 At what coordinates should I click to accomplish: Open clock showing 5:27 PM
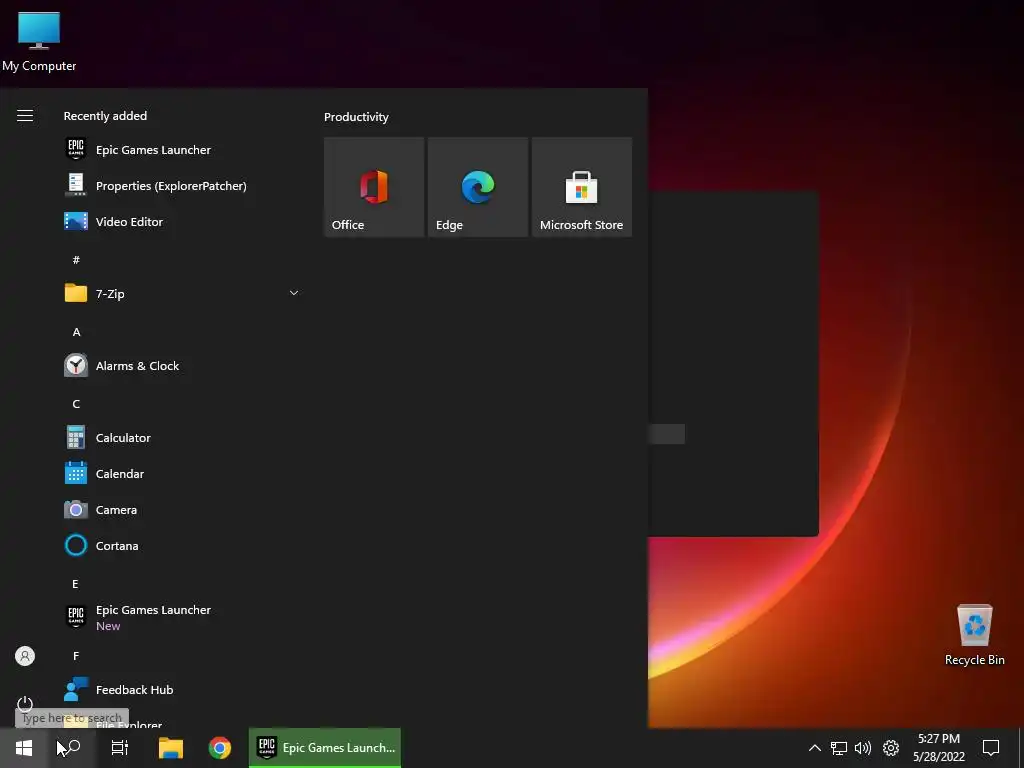click(x=938, y=748)
